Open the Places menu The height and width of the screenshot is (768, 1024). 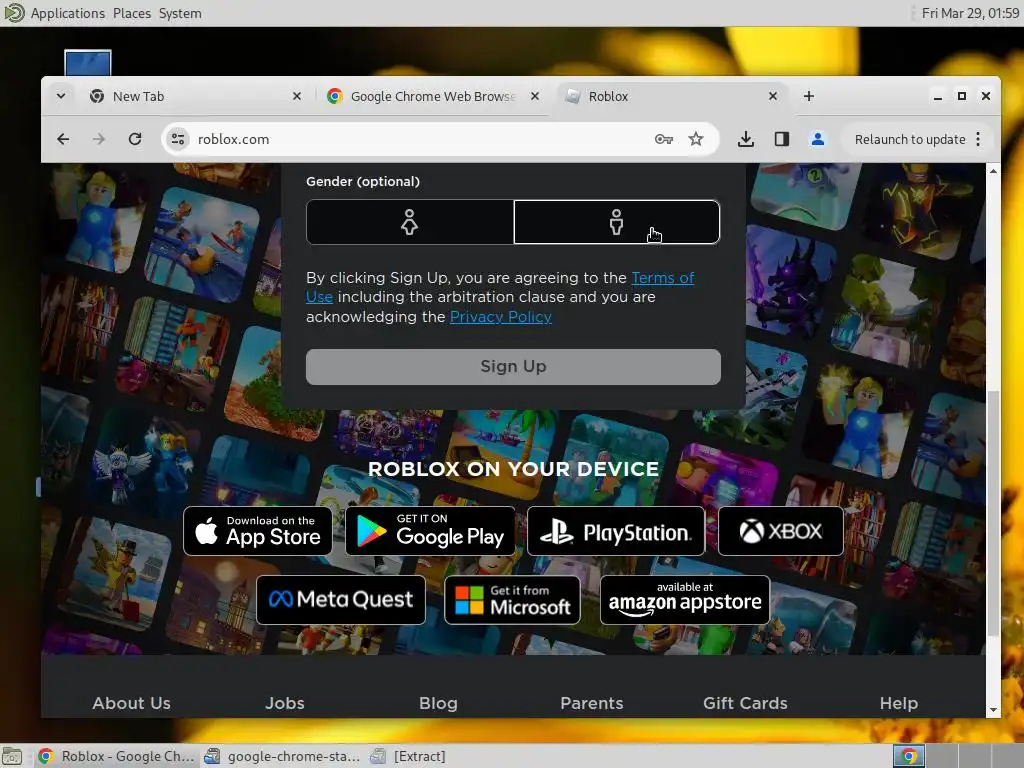132,13
